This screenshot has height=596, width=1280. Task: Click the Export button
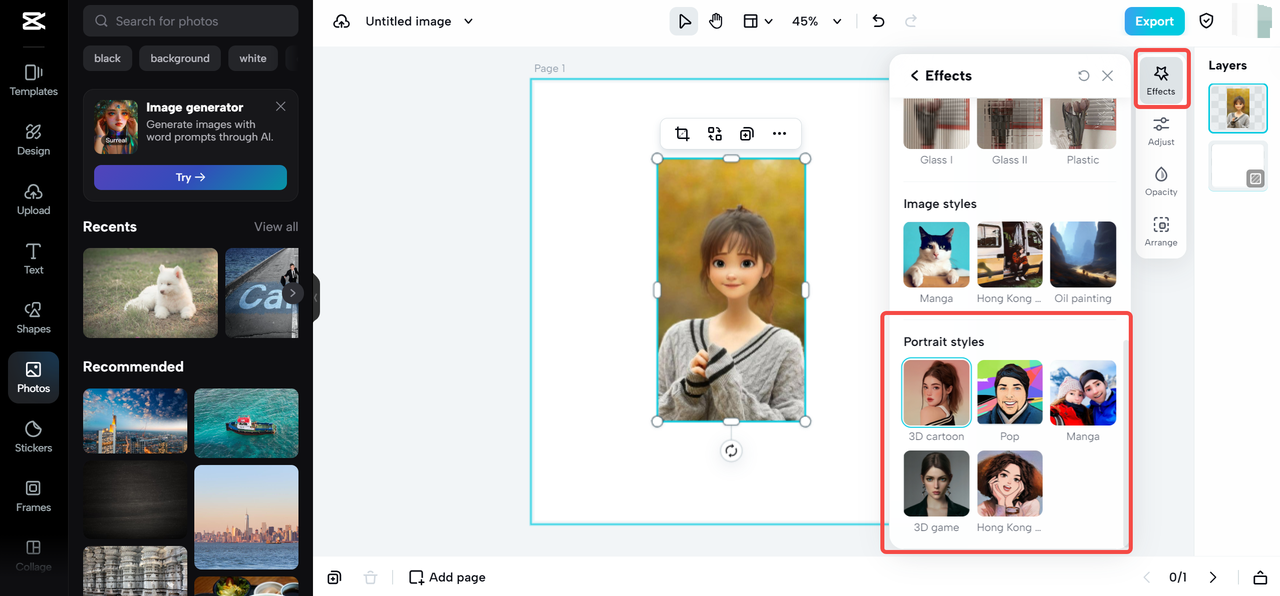pos(1154,21)
